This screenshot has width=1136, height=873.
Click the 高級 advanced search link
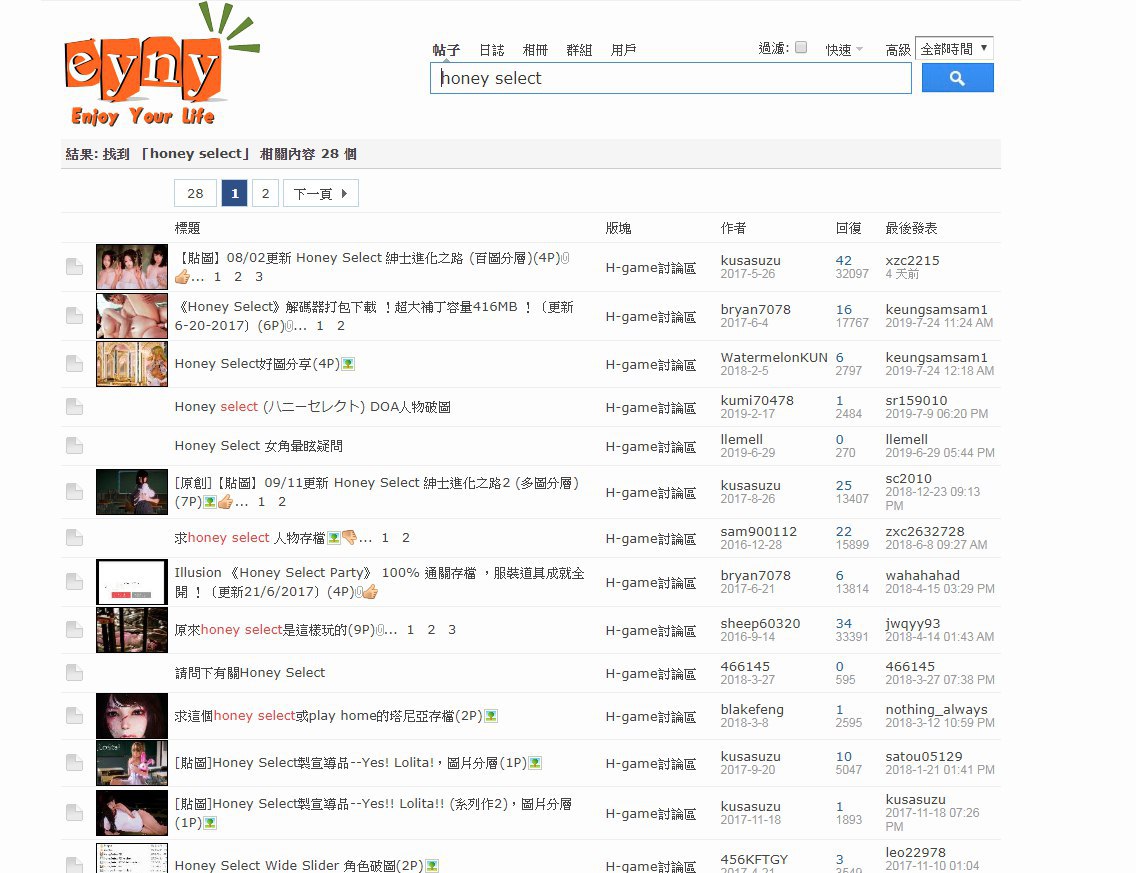[x=897, y=50]
